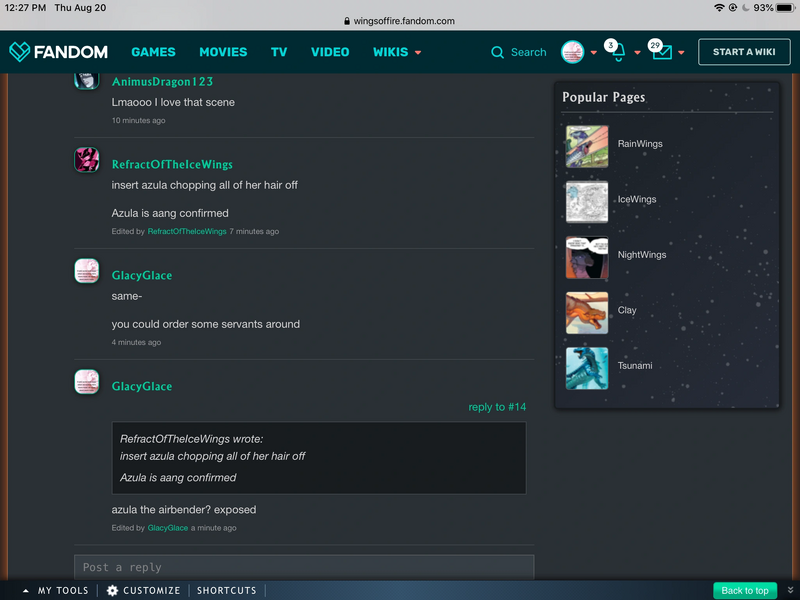Click the Back to top button

(x=745, y=590)
